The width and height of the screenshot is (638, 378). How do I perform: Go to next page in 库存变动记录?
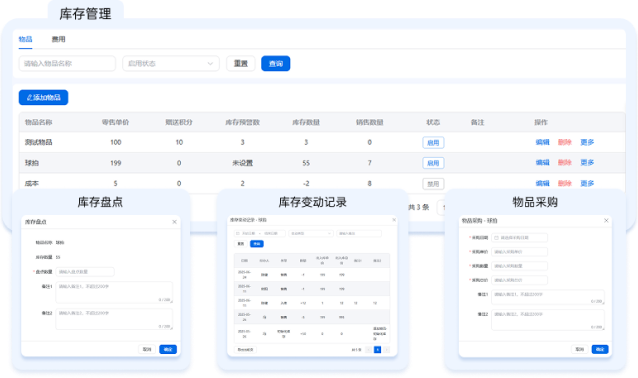coord(387,350)
